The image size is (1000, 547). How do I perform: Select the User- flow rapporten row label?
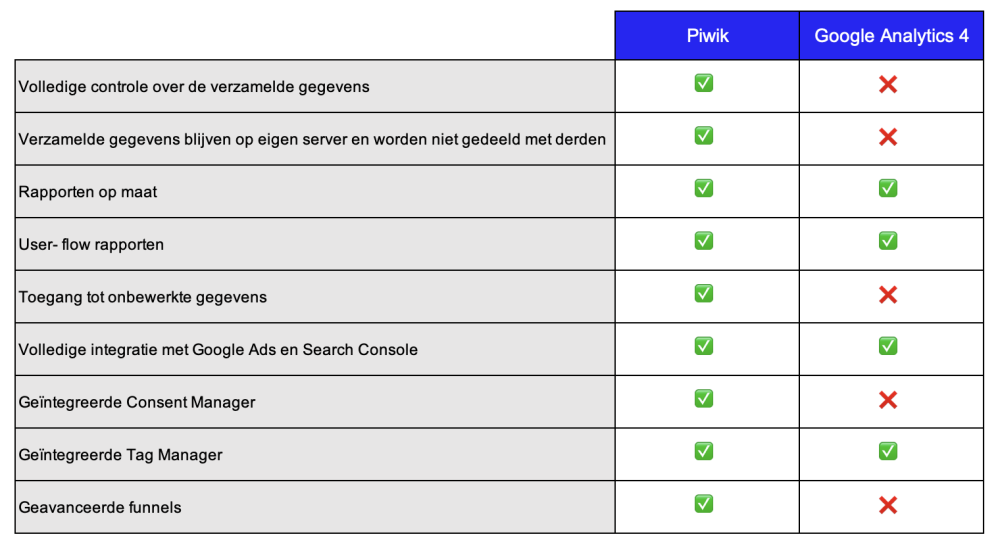(91, 245)
